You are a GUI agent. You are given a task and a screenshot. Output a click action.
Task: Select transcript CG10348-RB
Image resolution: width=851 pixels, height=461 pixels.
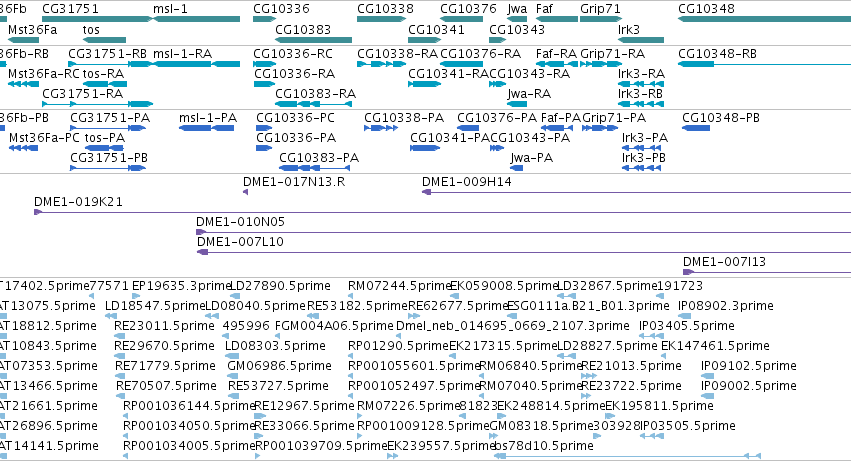pos(717,54)
